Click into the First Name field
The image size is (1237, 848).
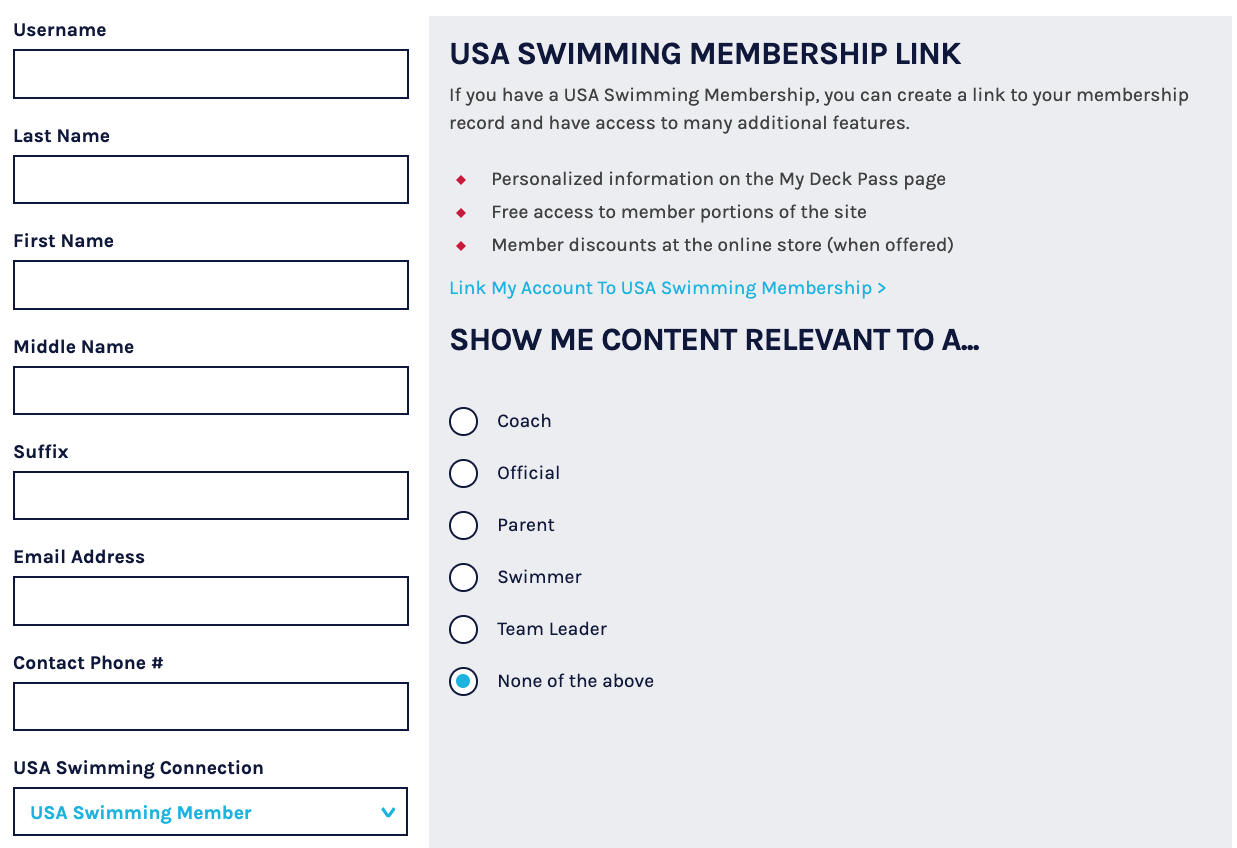point(211,285)
